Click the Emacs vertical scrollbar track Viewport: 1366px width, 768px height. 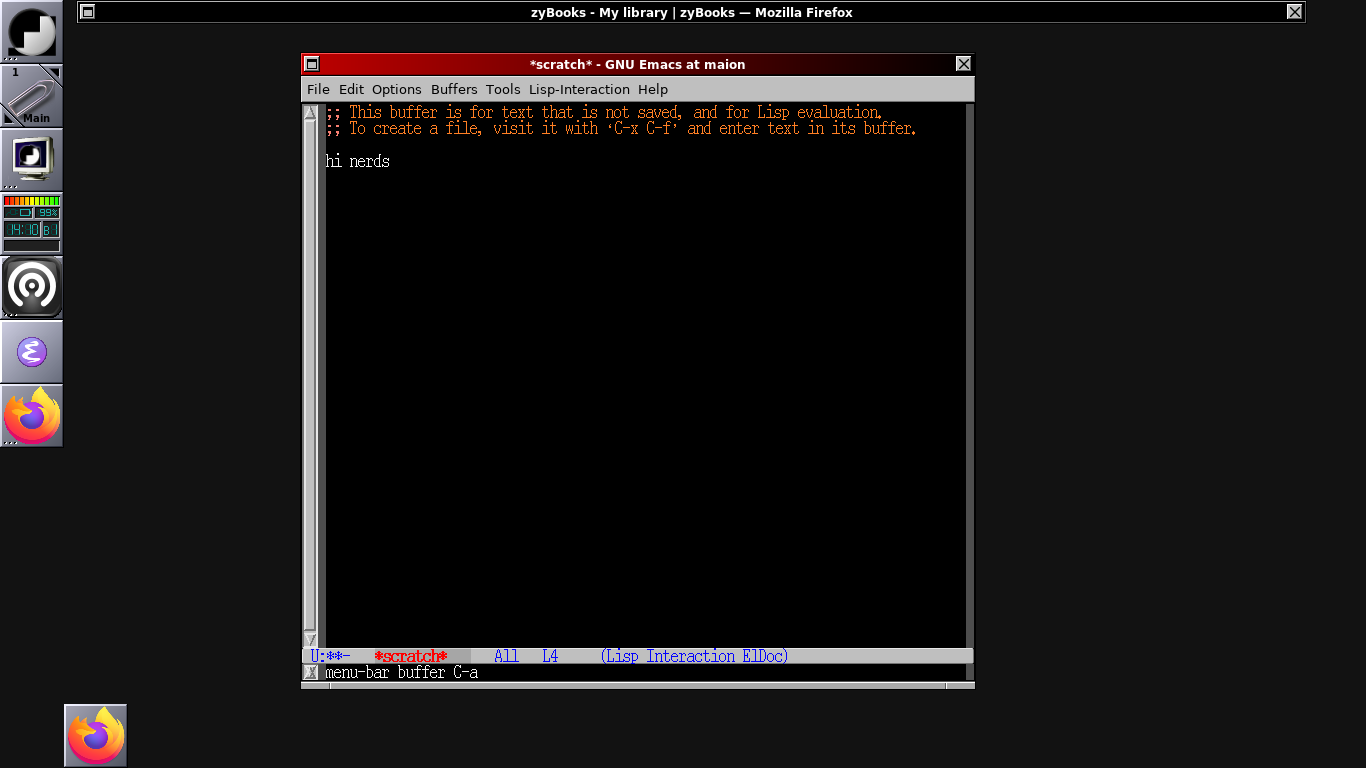310,375
